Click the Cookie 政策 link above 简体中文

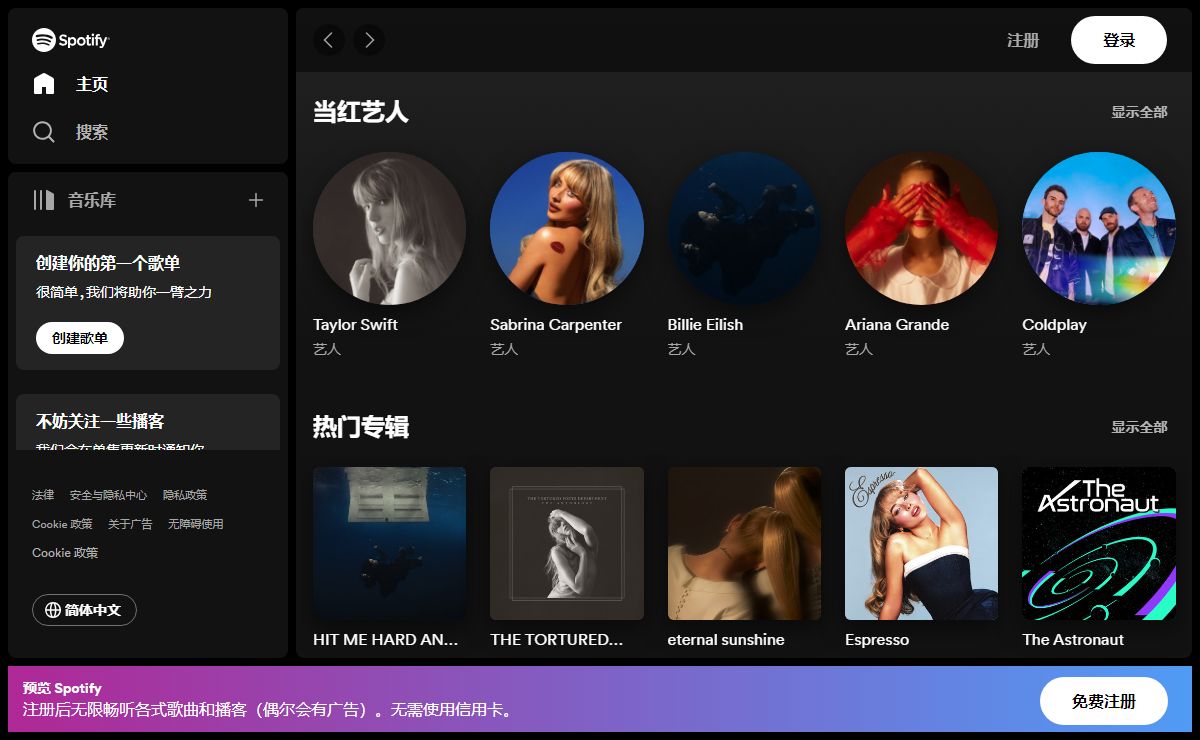tap(65, 553)
